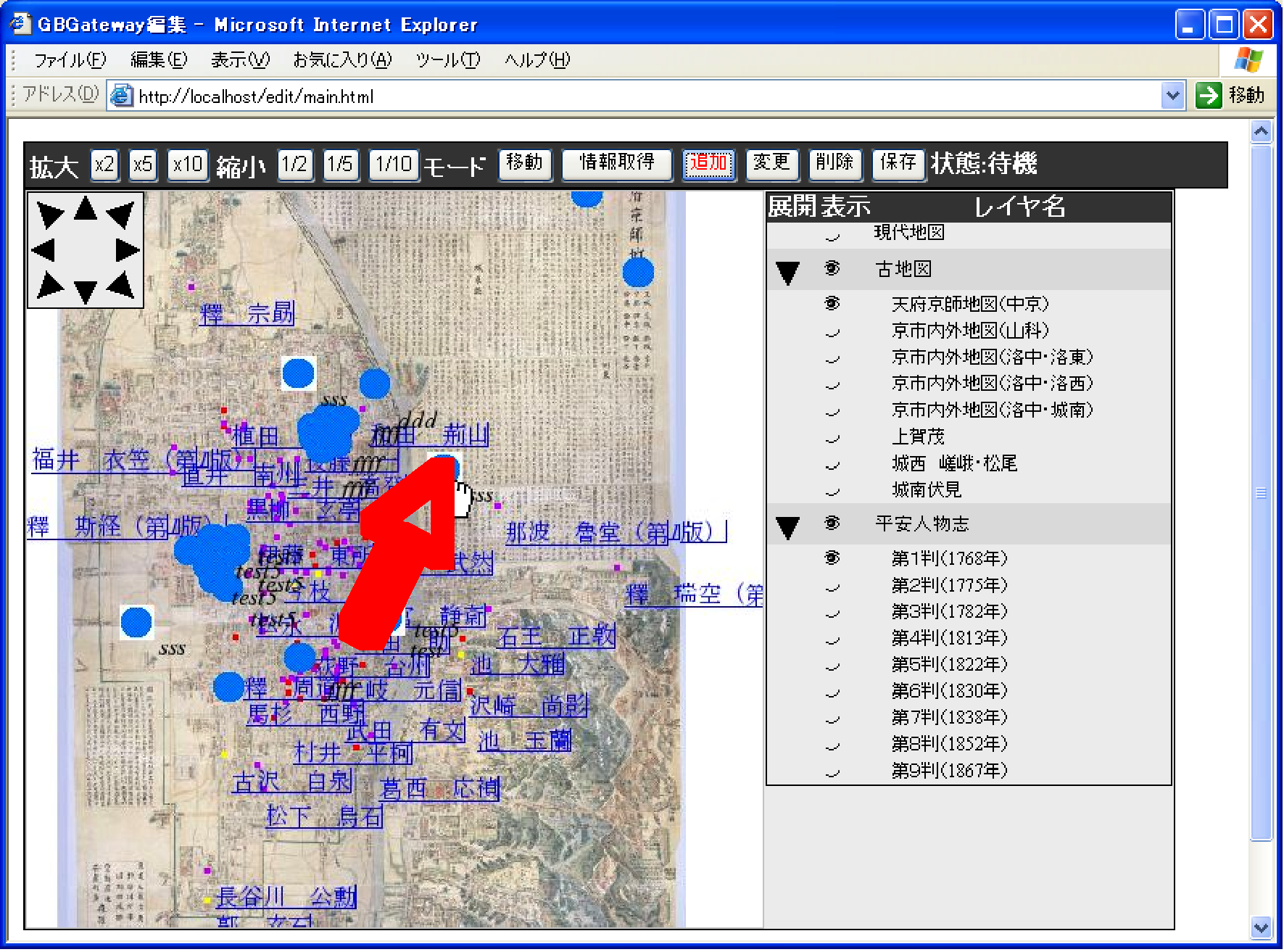Collapse the 平安人物志 layer group triangle
The height and width of the screenshot is (952, 1284).
[x=787, y=528]
